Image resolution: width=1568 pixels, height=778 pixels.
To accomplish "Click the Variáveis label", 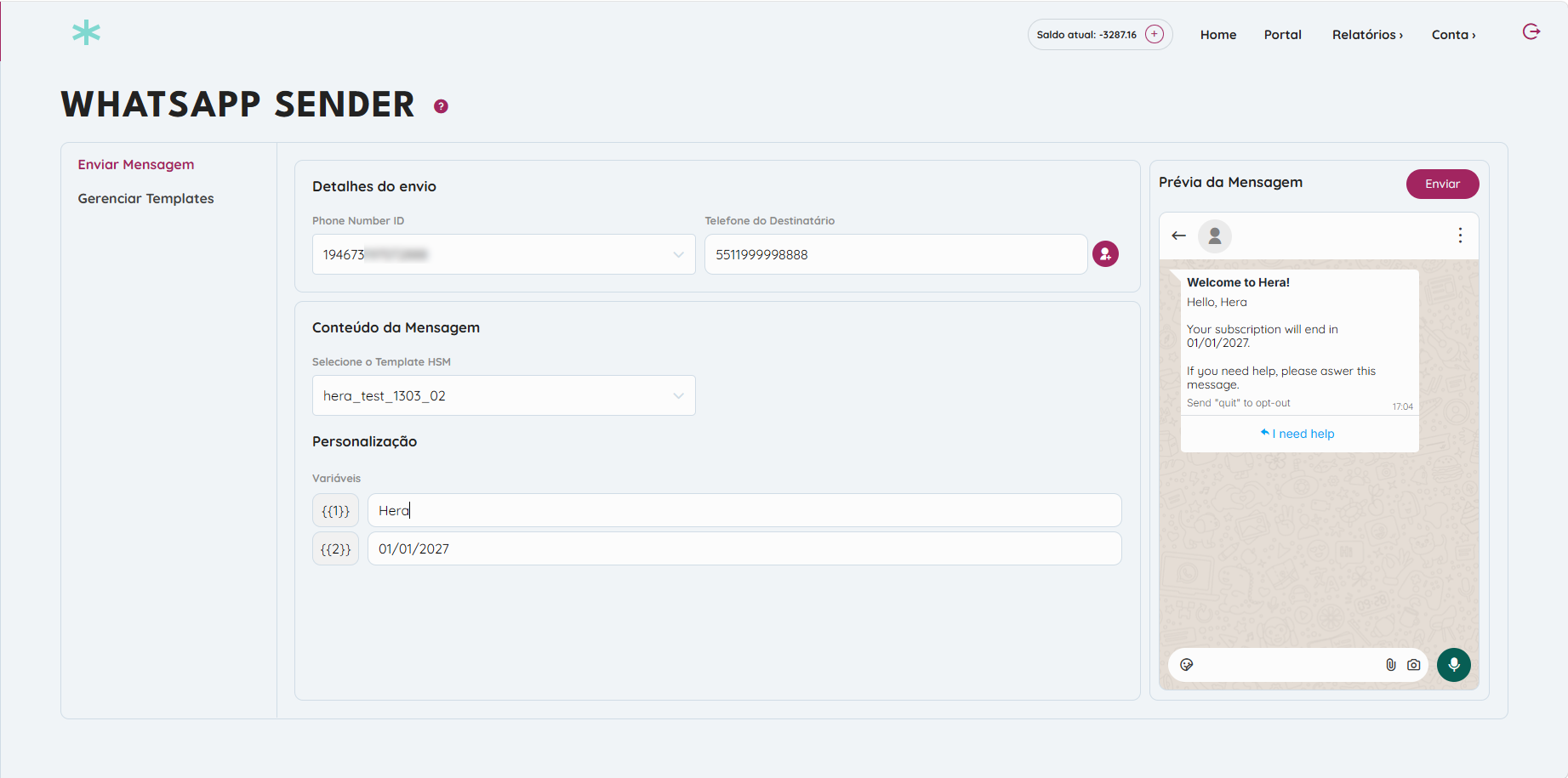I will click(336, 478).
